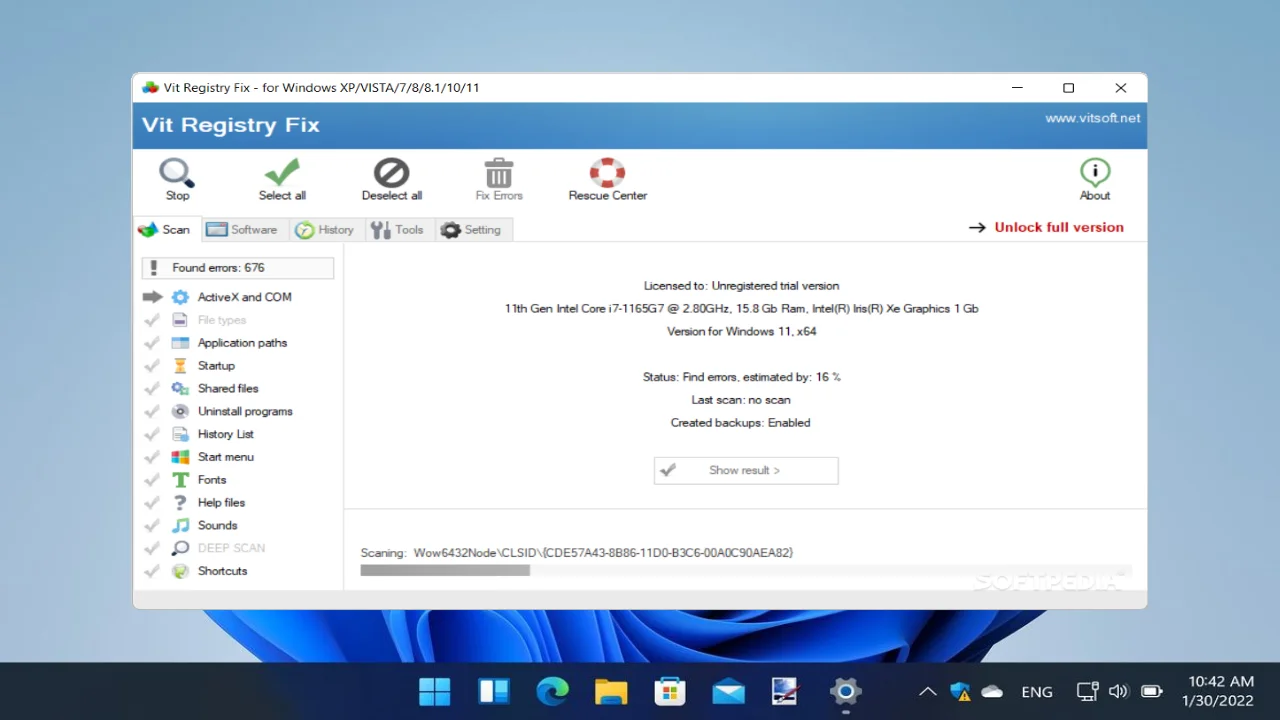The image size is (1280, 720).
Task: Open the Settings gear app on the taskbar
Action: coord(846,691)
